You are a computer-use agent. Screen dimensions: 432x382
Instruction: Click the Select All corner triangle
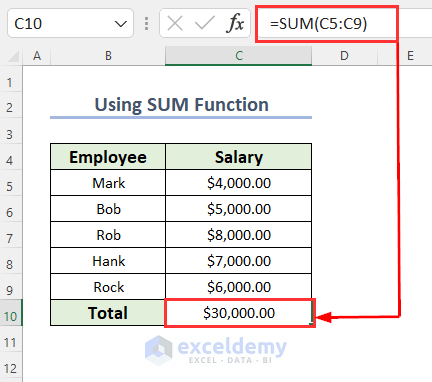(13, 56)
